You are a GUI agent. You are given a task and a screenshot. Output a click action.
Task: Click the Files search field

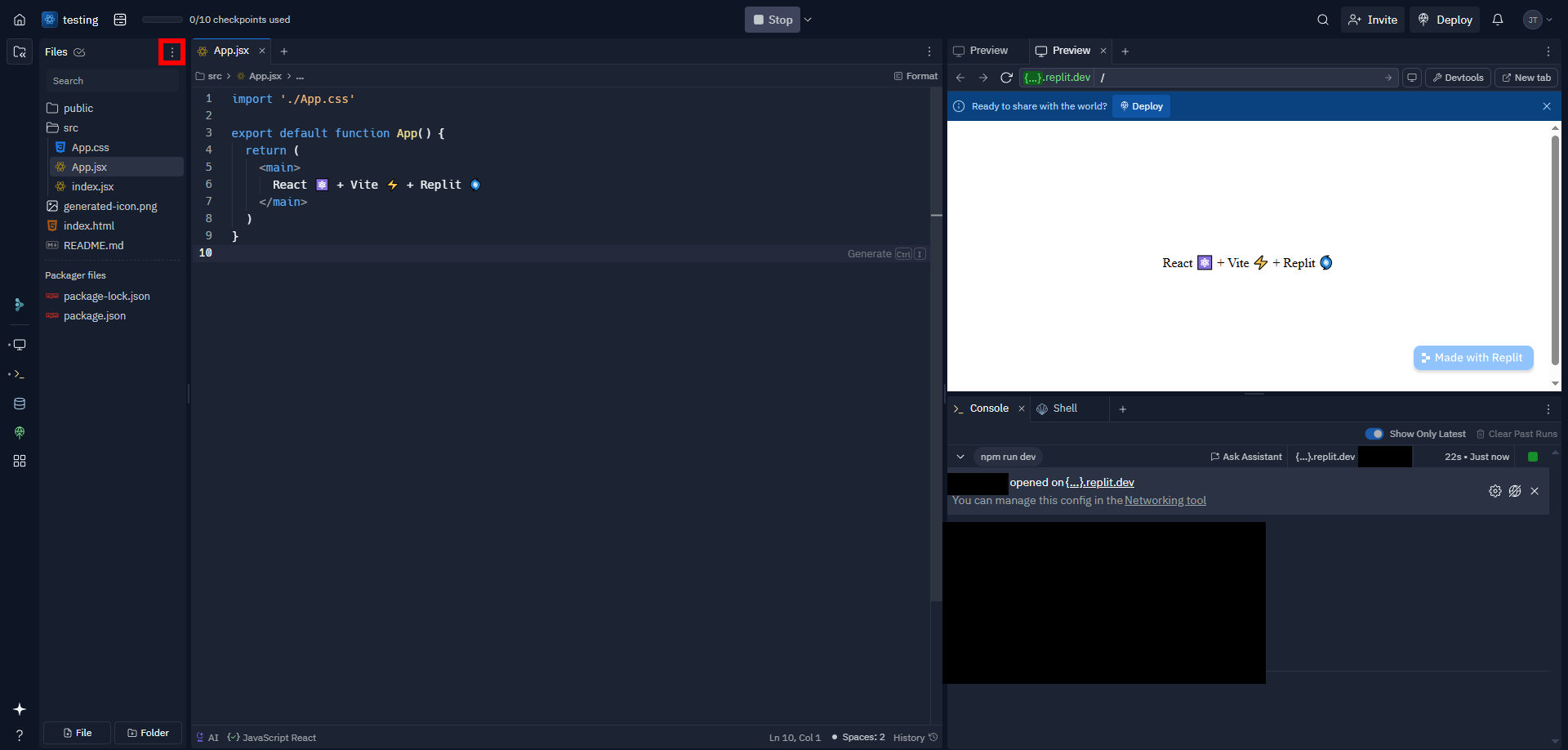(113, 81)
